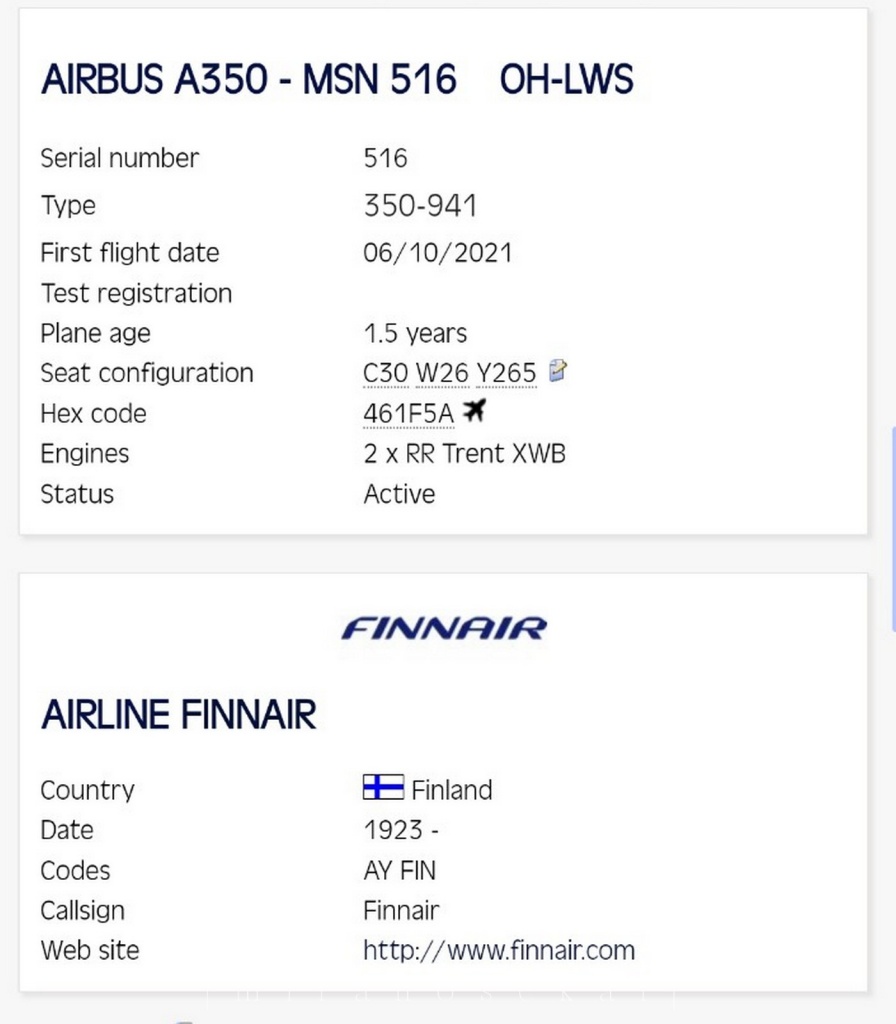
Task: Click the 350-941 type value
Action: pos(420,205)
